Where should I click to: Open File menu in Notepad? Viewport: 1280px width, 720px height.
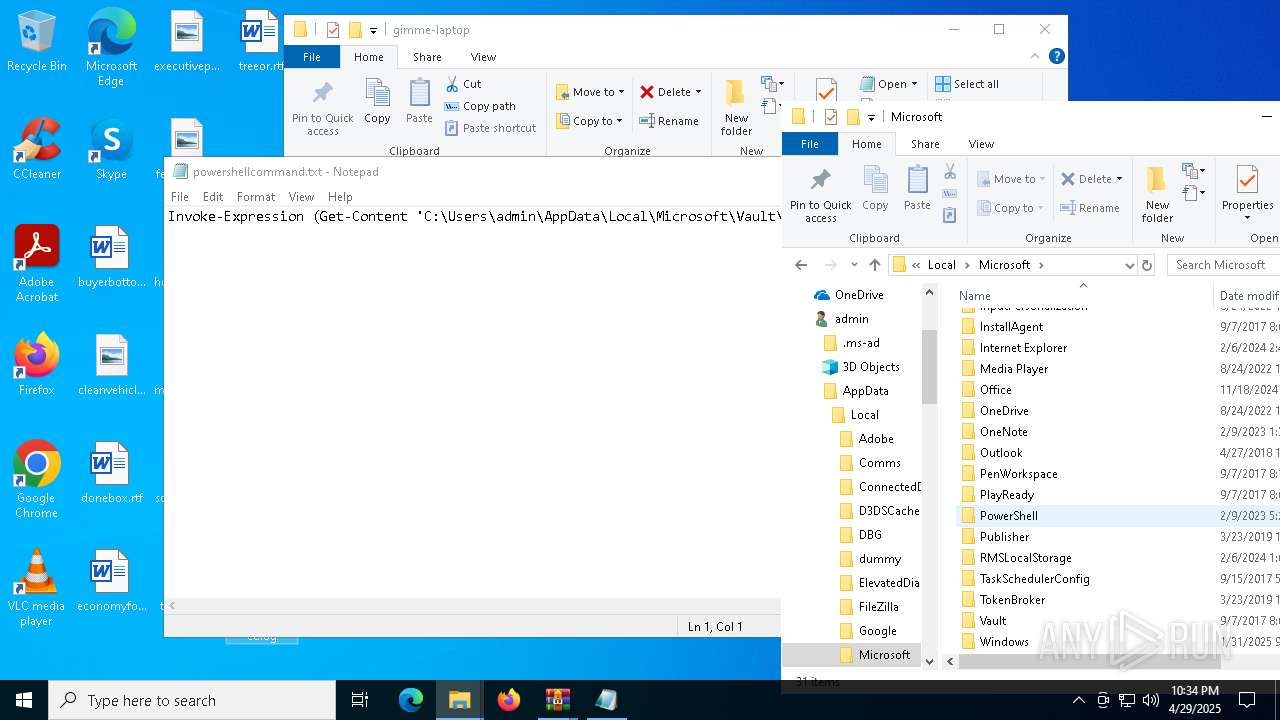click(x=180, y=197)
